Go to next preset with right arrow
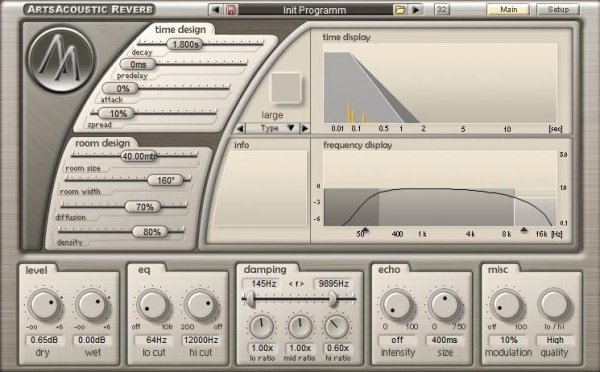Screen dimensions: 600x372 click(416, 10)
